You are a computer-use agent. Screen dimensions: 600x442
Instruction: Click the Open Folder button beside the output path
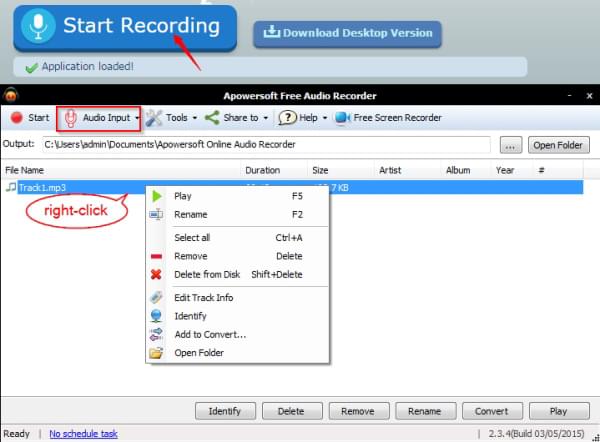pos(558,145)
